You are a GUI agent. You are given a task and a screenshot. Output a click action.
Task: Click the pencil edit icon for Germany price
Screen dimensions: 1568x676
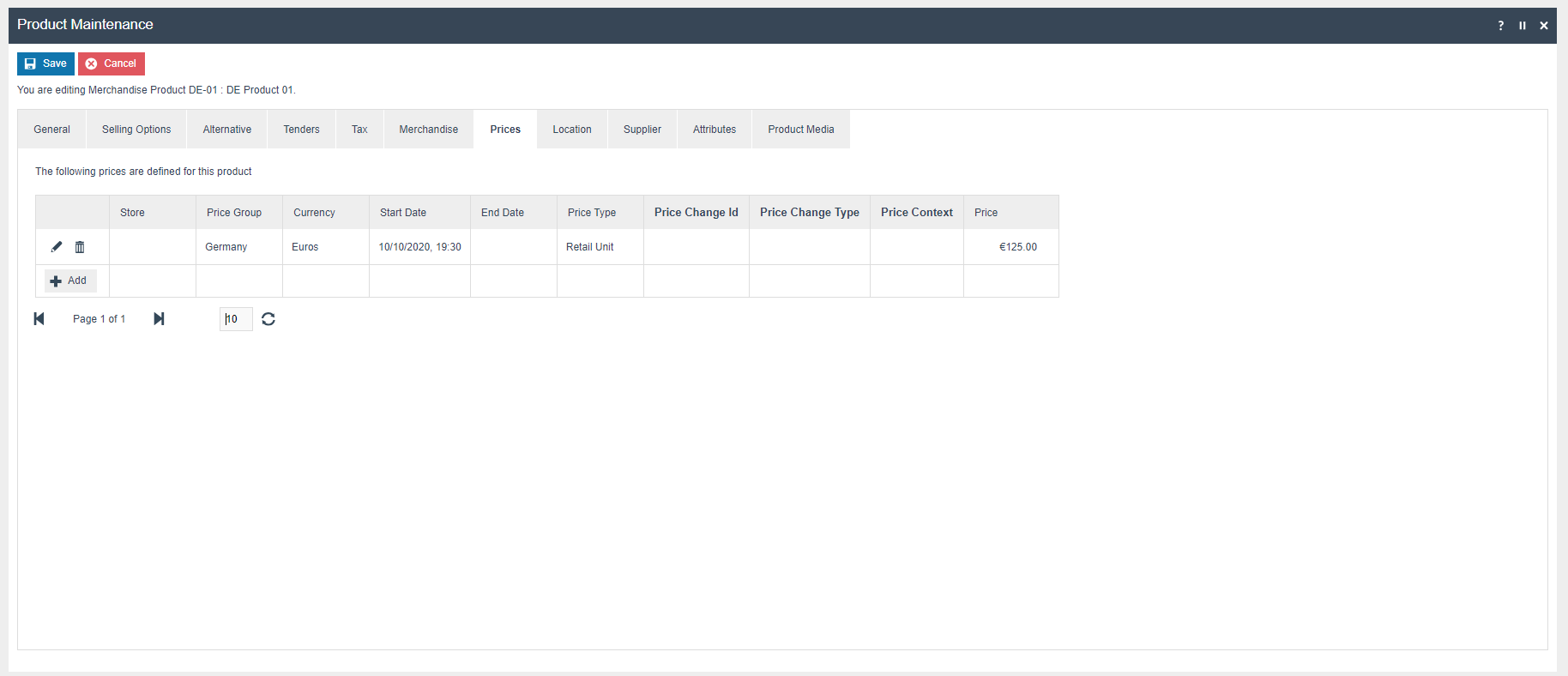pos(57,247)
